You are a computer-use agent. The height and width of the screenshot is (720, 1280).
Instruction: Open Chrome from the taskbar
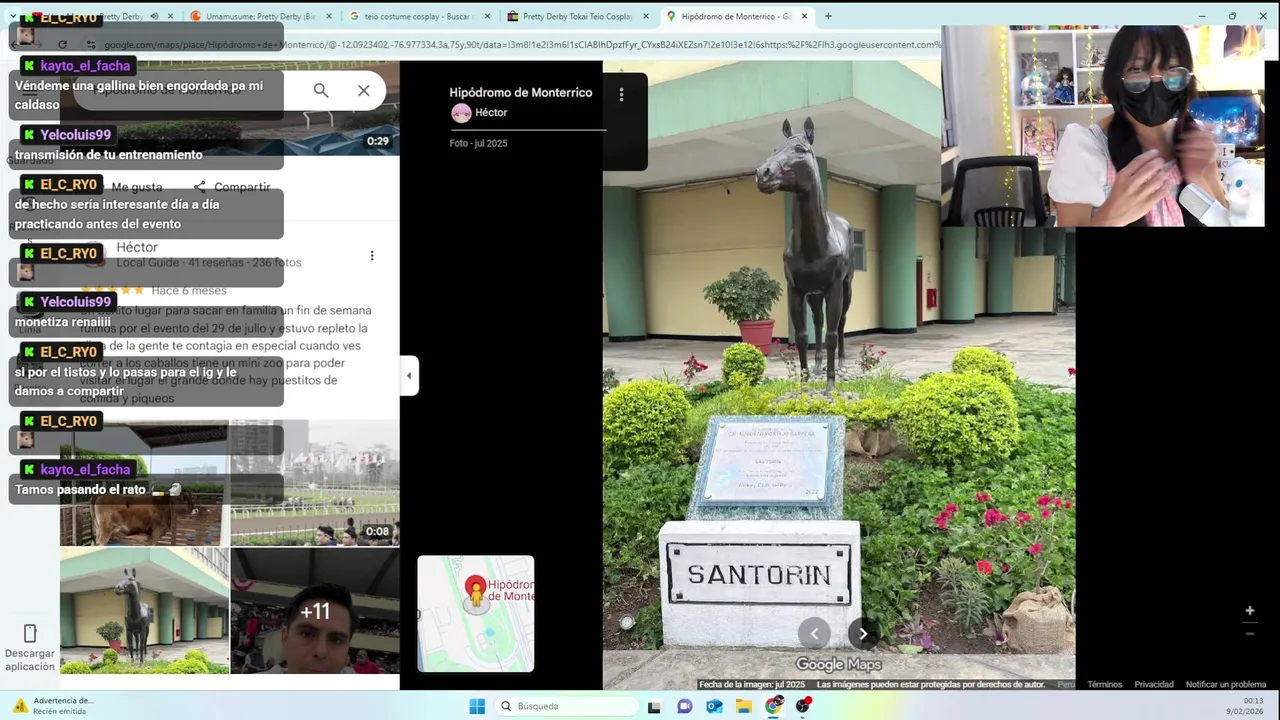774,706
